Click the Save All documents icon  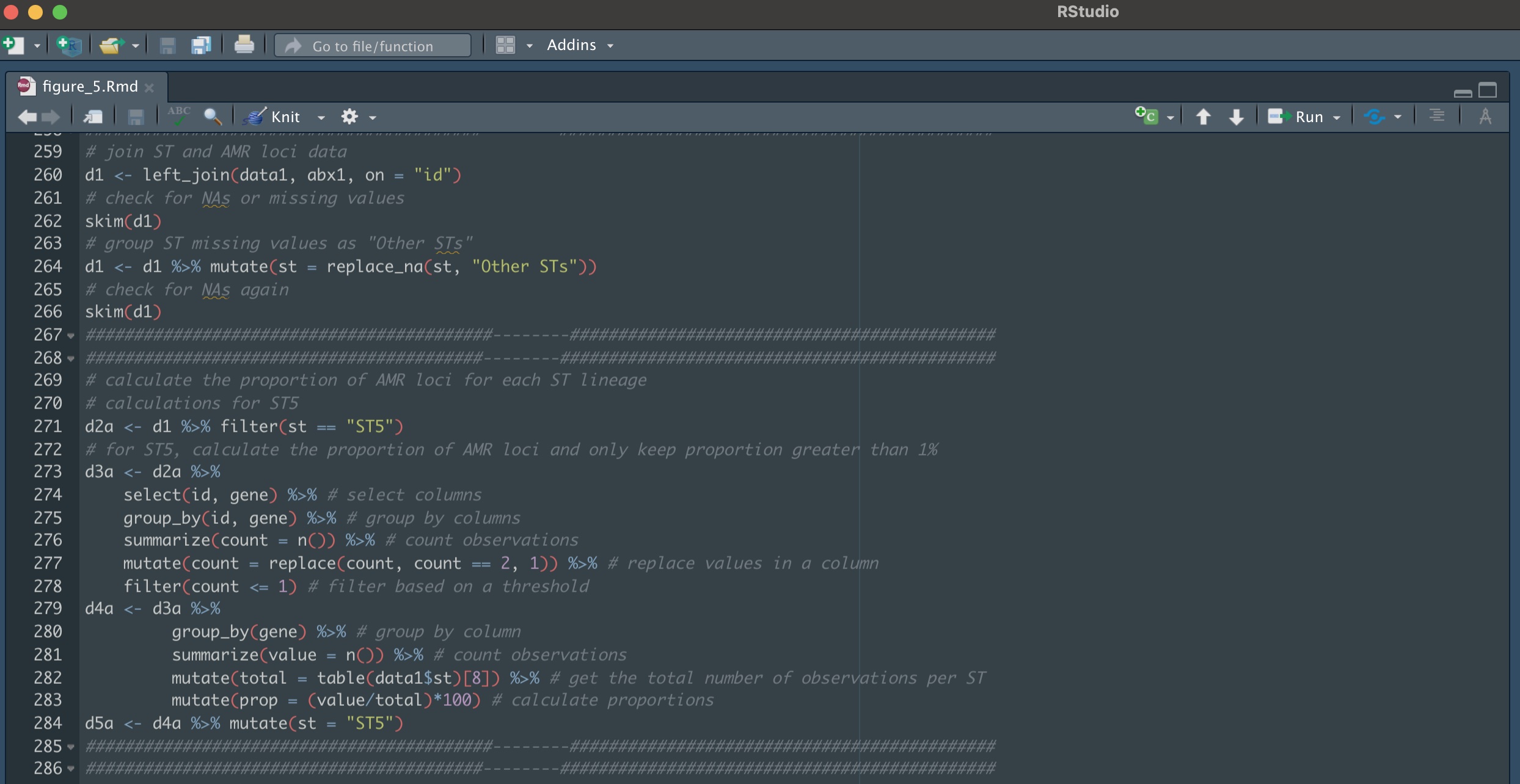[201, 45]
